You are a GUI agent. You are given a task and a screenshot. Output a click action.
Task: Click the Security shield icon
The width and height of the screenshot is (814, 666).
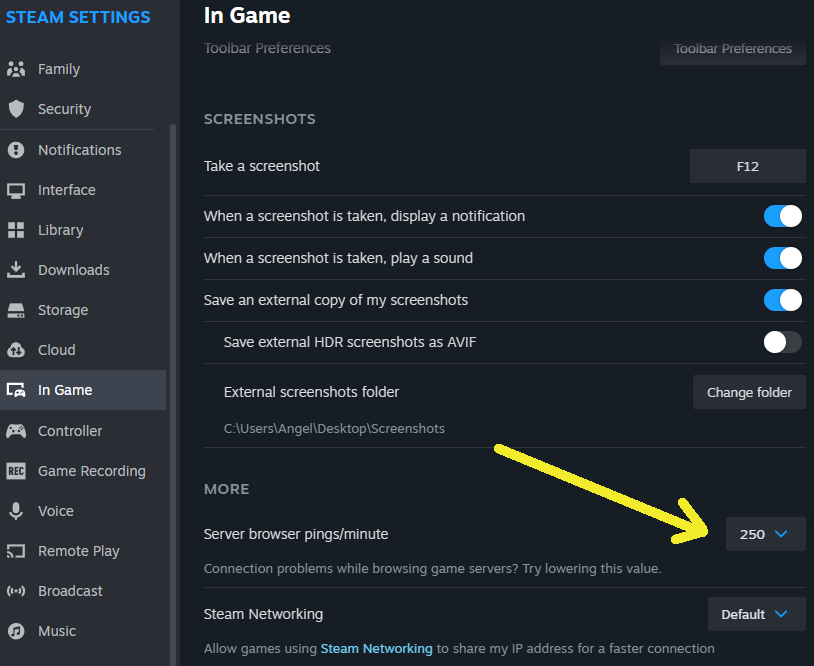pyautogui.click(x=16, y=109)
